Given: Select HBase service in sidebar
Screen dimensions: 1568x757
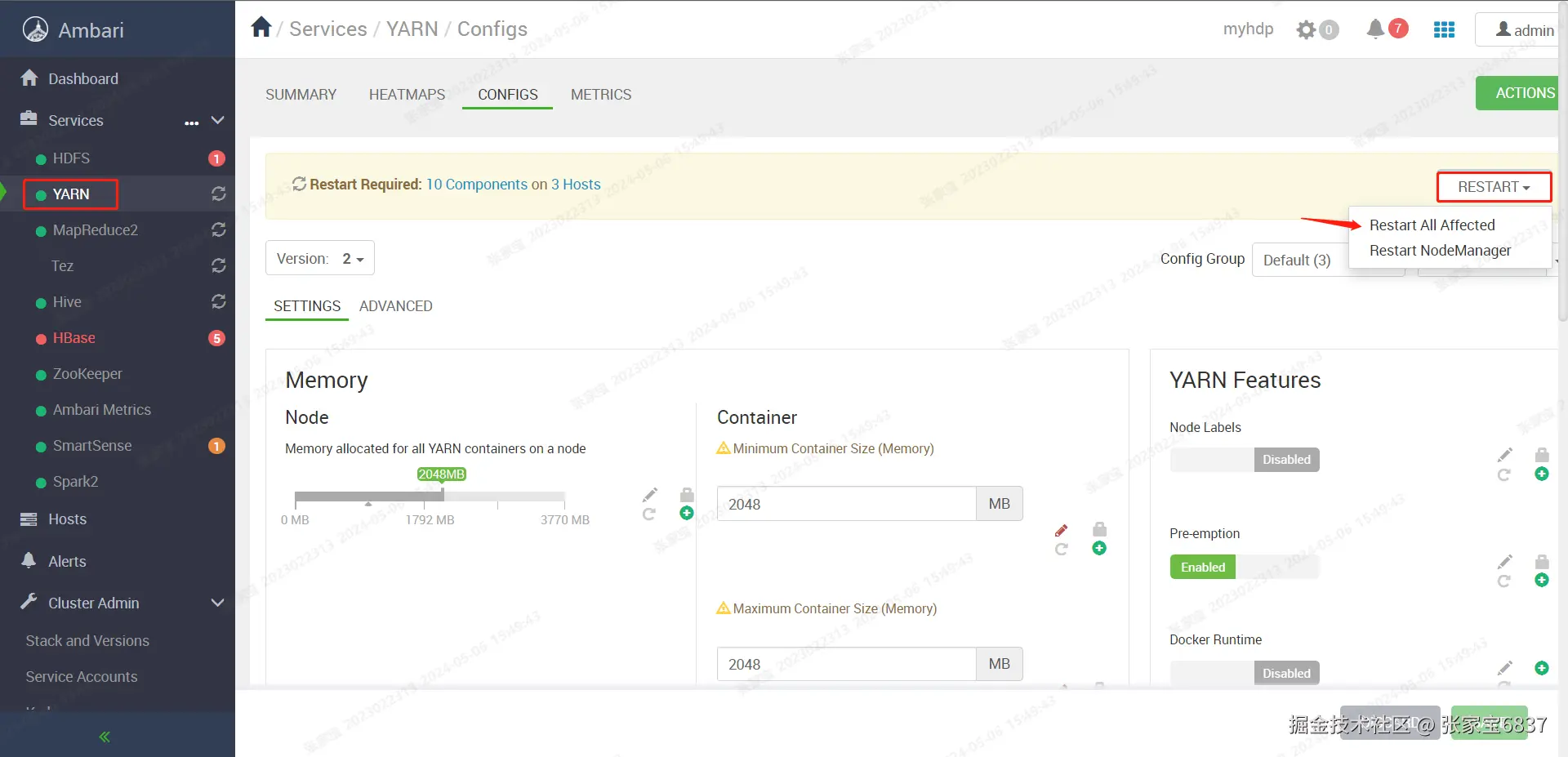Looking at the screenshot, I should point(74,338).
